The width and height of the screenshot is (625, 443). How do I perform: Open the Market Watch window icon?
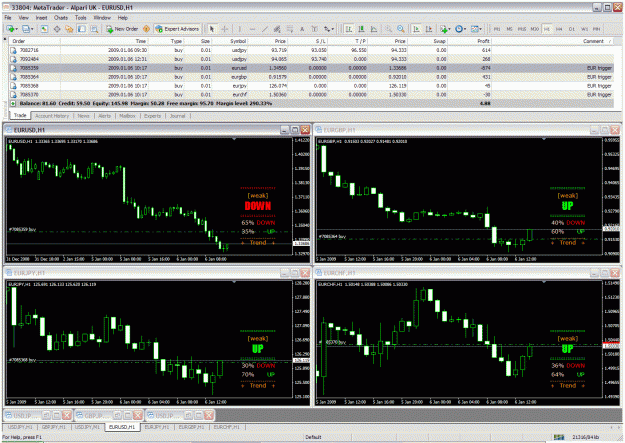coord(44,29)
